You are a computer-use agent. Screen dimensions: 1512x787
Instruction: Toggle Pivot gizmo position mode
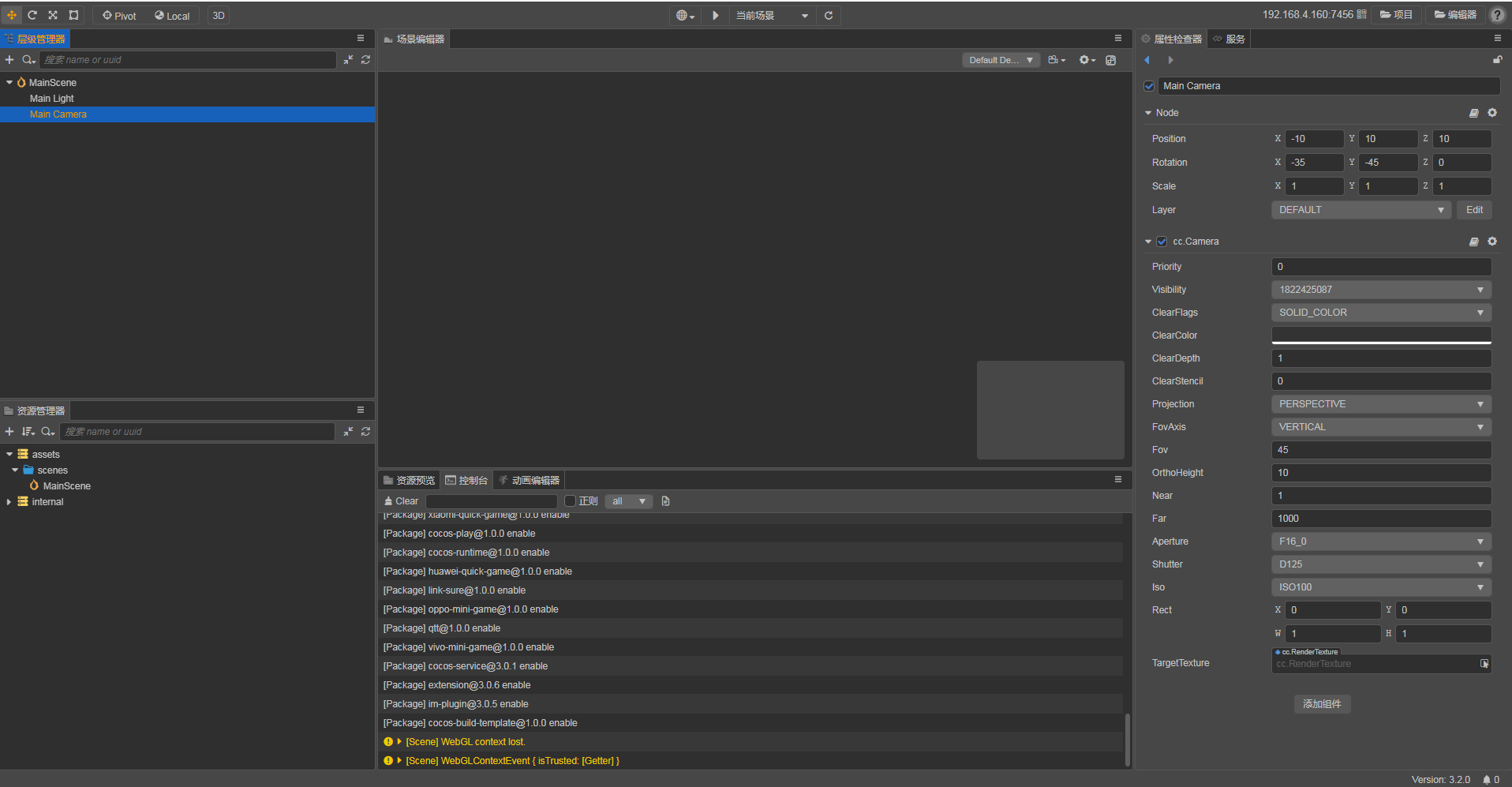pos(119,16)
